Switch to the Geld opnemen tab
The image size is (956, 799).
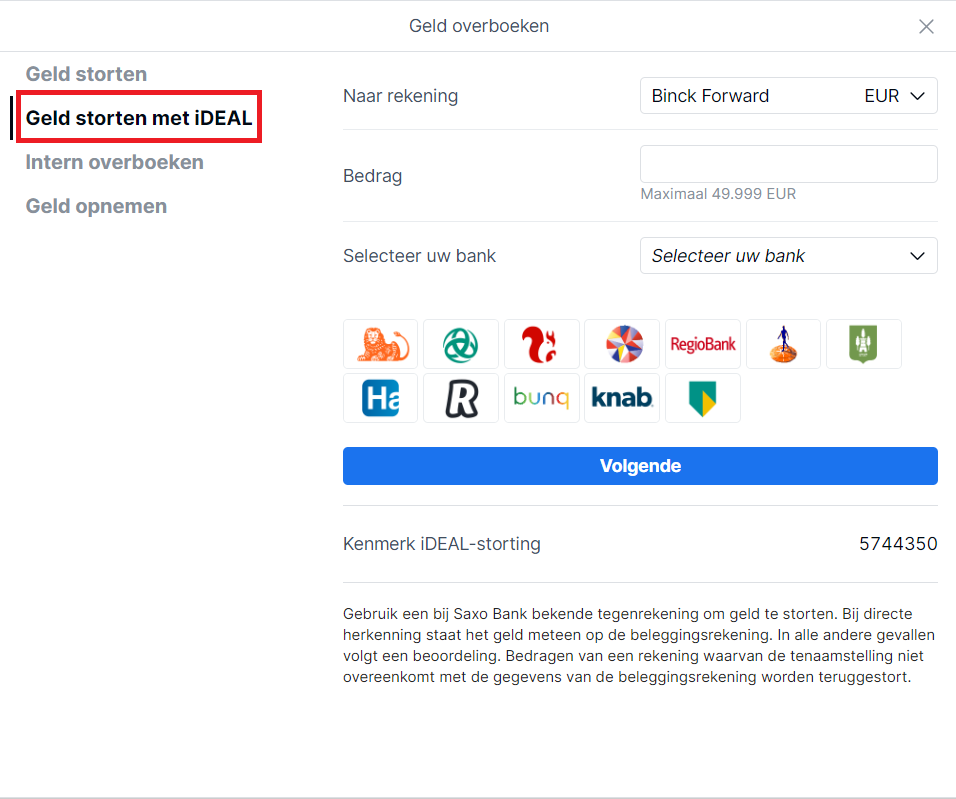coord(96,206)
